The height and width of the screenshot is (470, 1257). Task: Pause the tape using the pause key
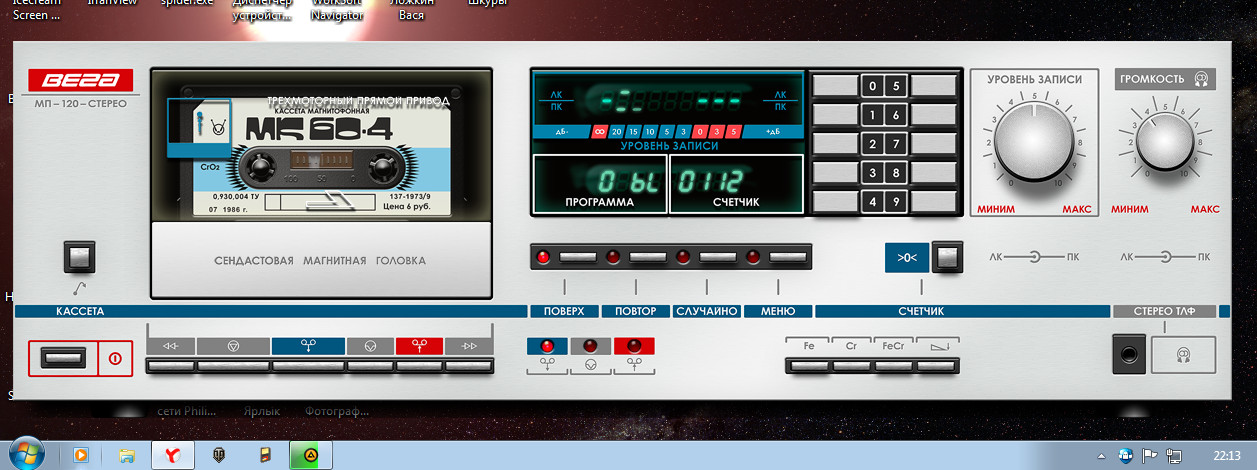click(370, 365)
